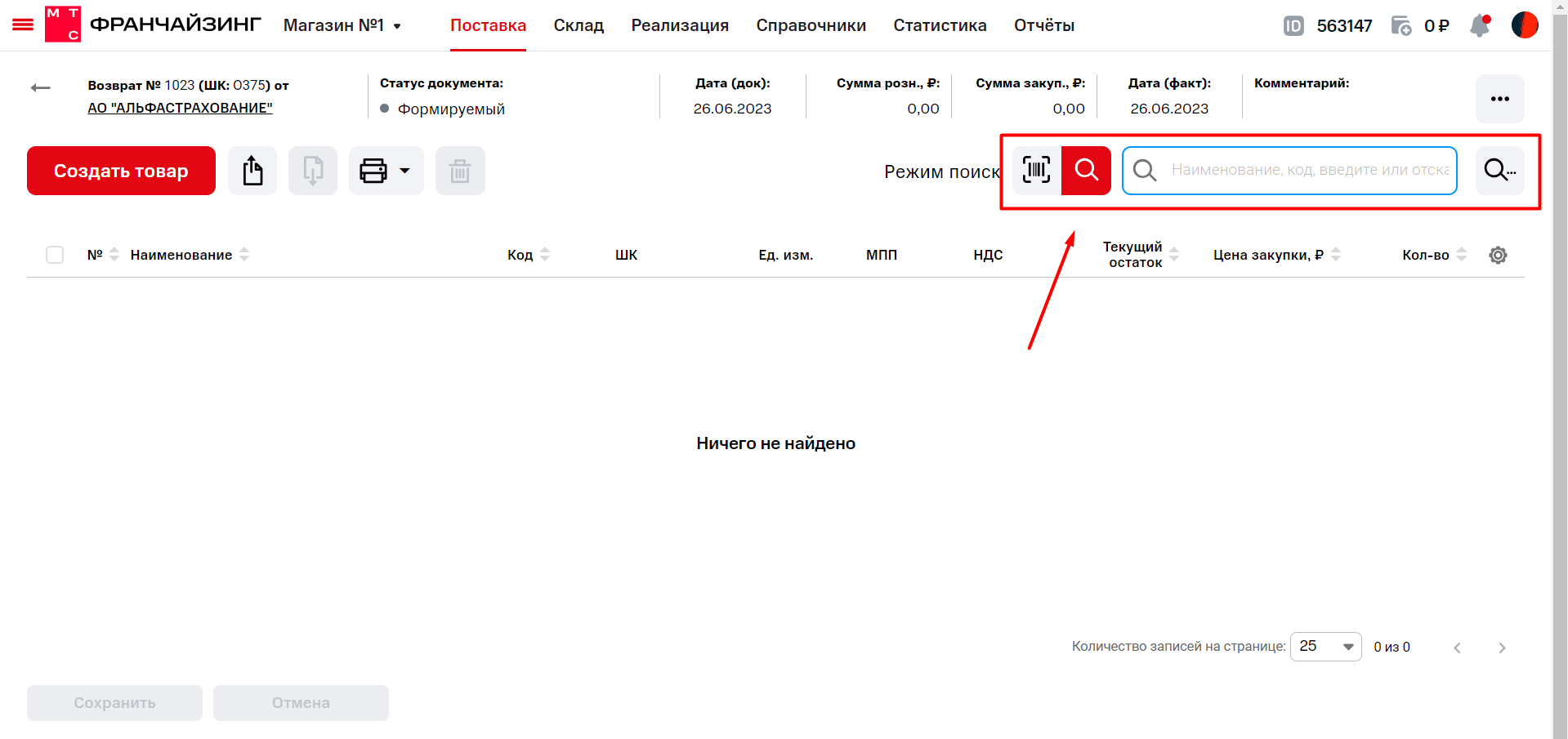1568x739 pixels.
Task: Expand the print options arrow
Action: [x=404, y=171]
